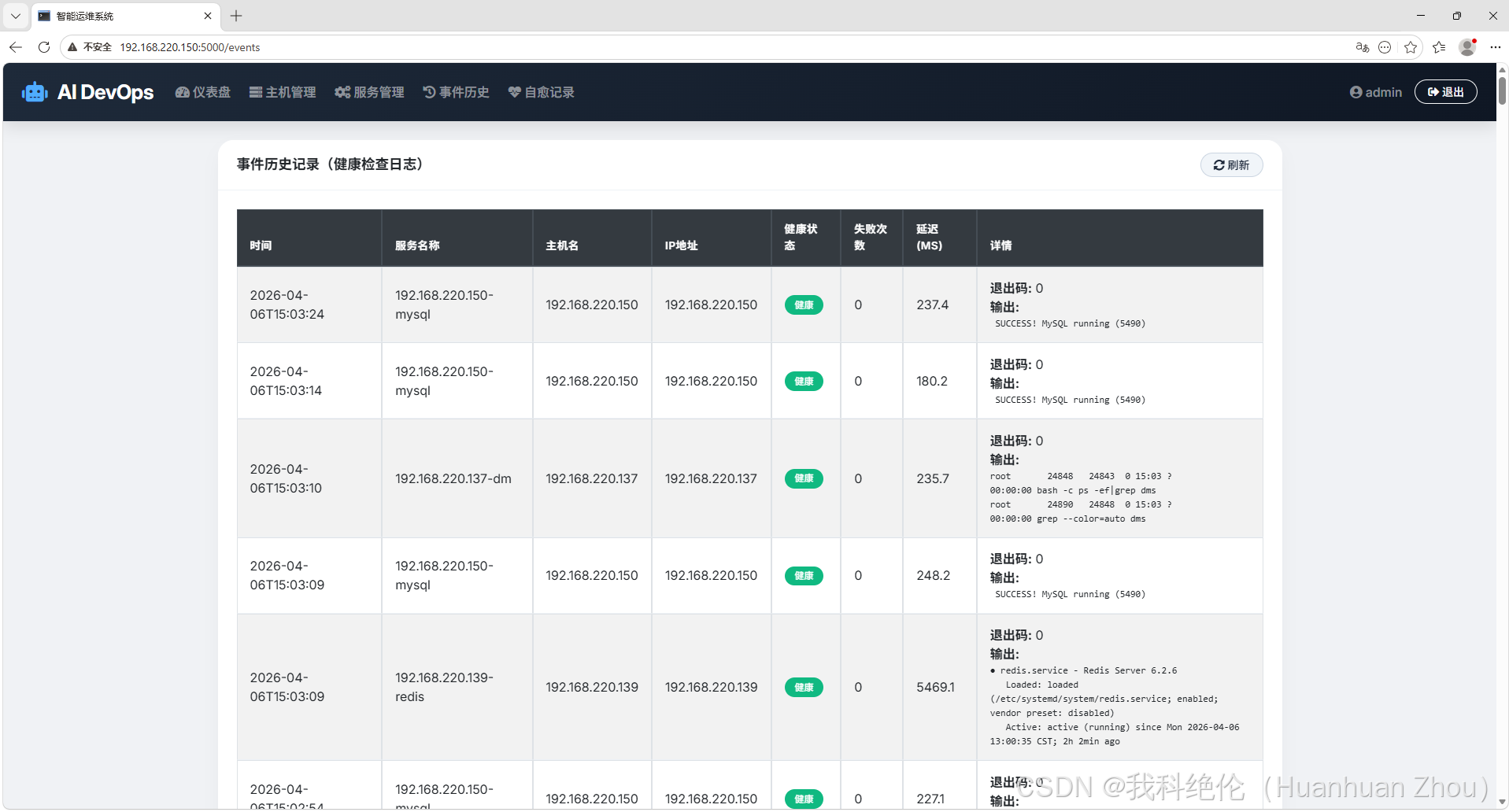Click 健康 badge in the redis row

804,688
